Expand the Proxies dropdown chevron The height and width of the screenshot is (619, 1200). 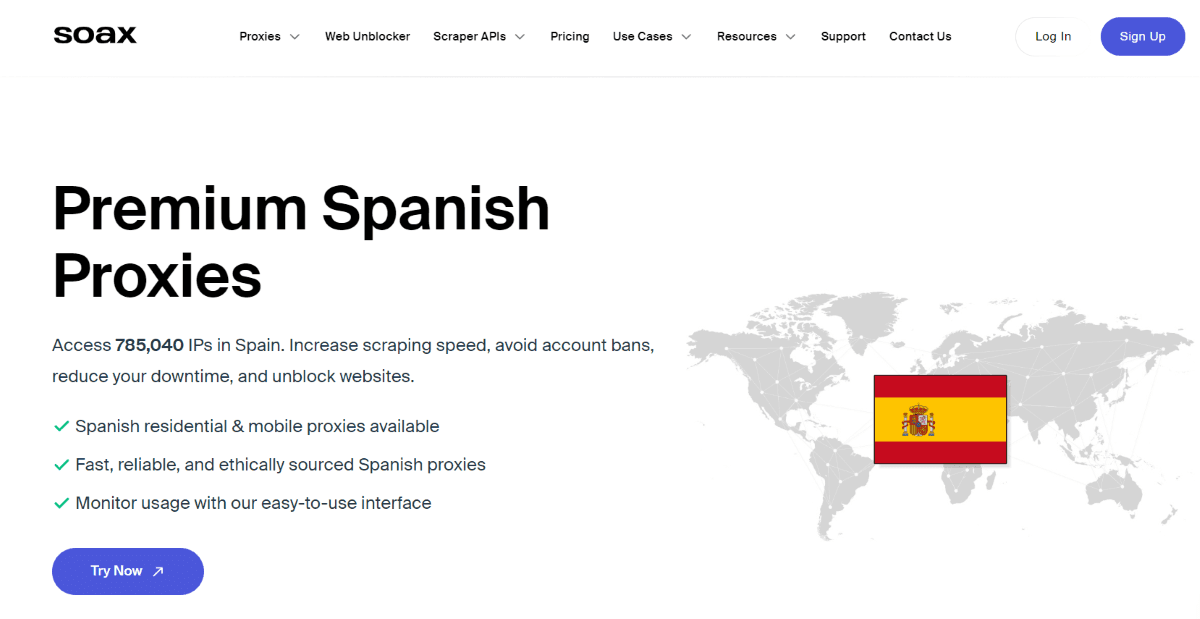point(294,37)
